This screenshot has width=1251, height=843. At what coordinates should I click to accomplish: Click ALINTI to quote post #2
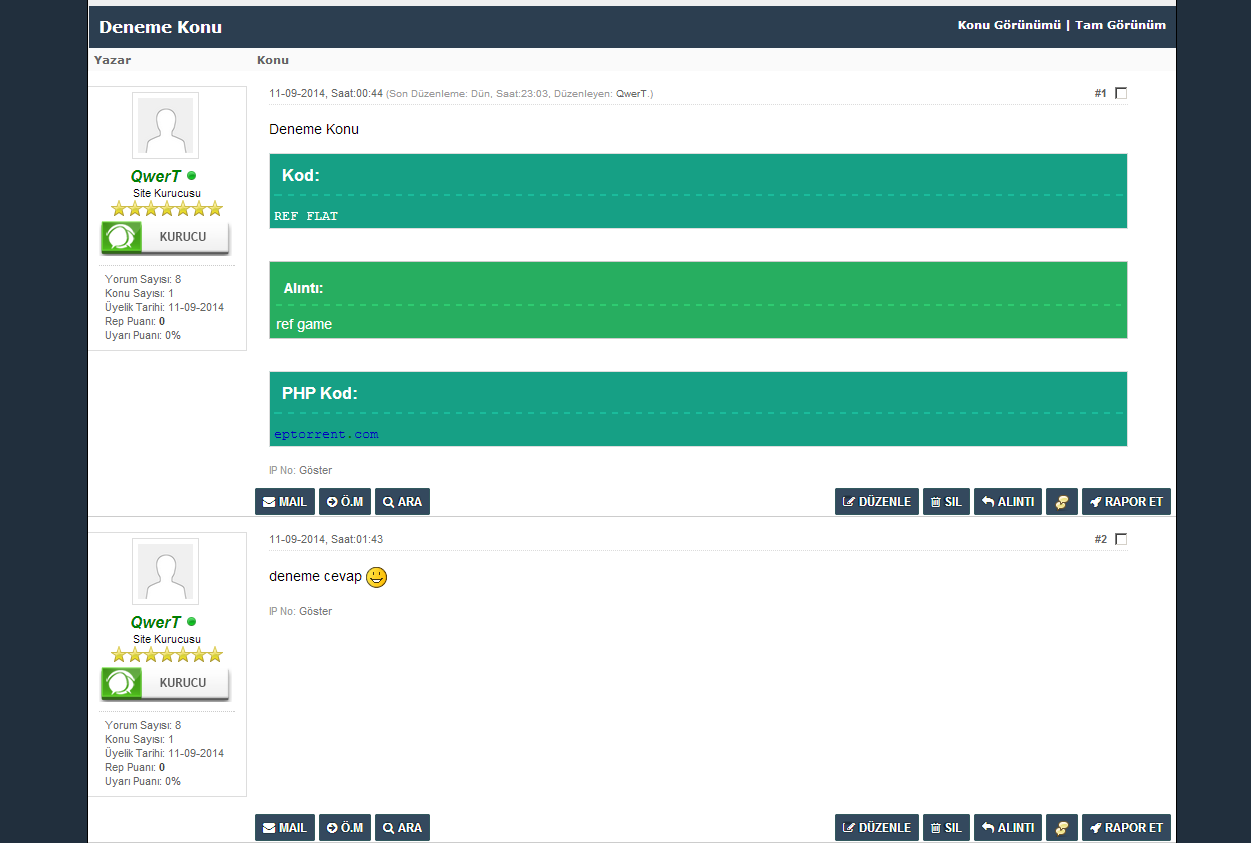(1008, 828)
